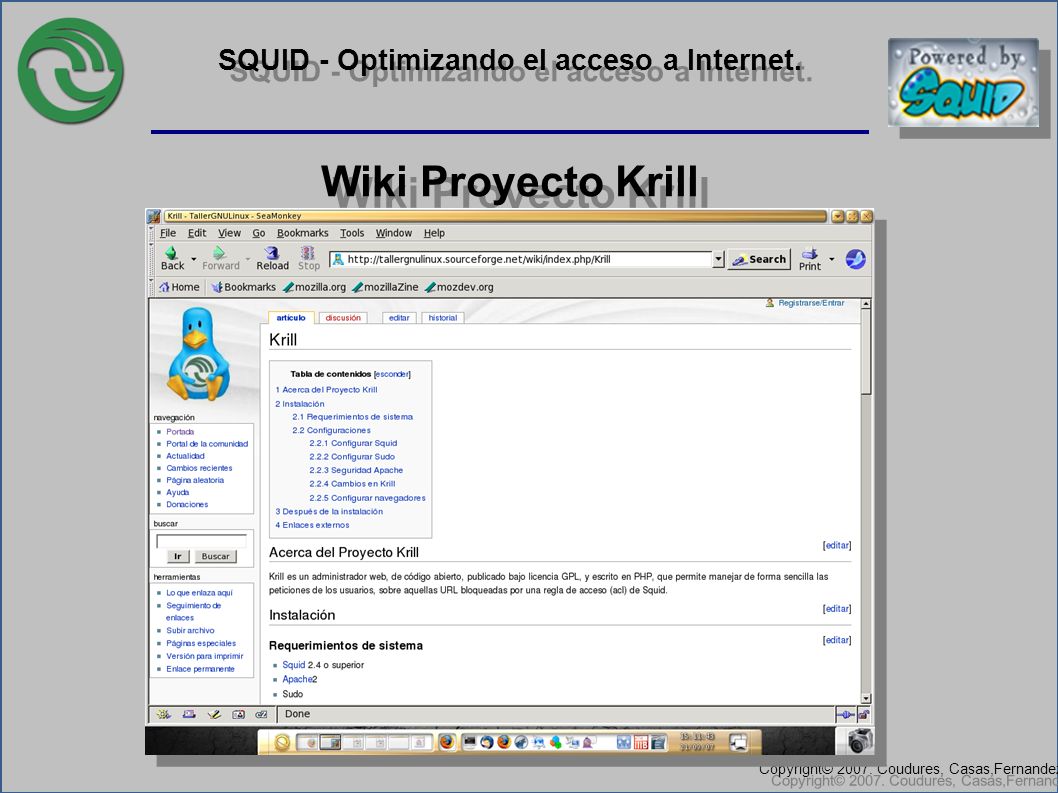Open the mozillaZine bookmark
The image size is (1058, 793).
(385, 287)
